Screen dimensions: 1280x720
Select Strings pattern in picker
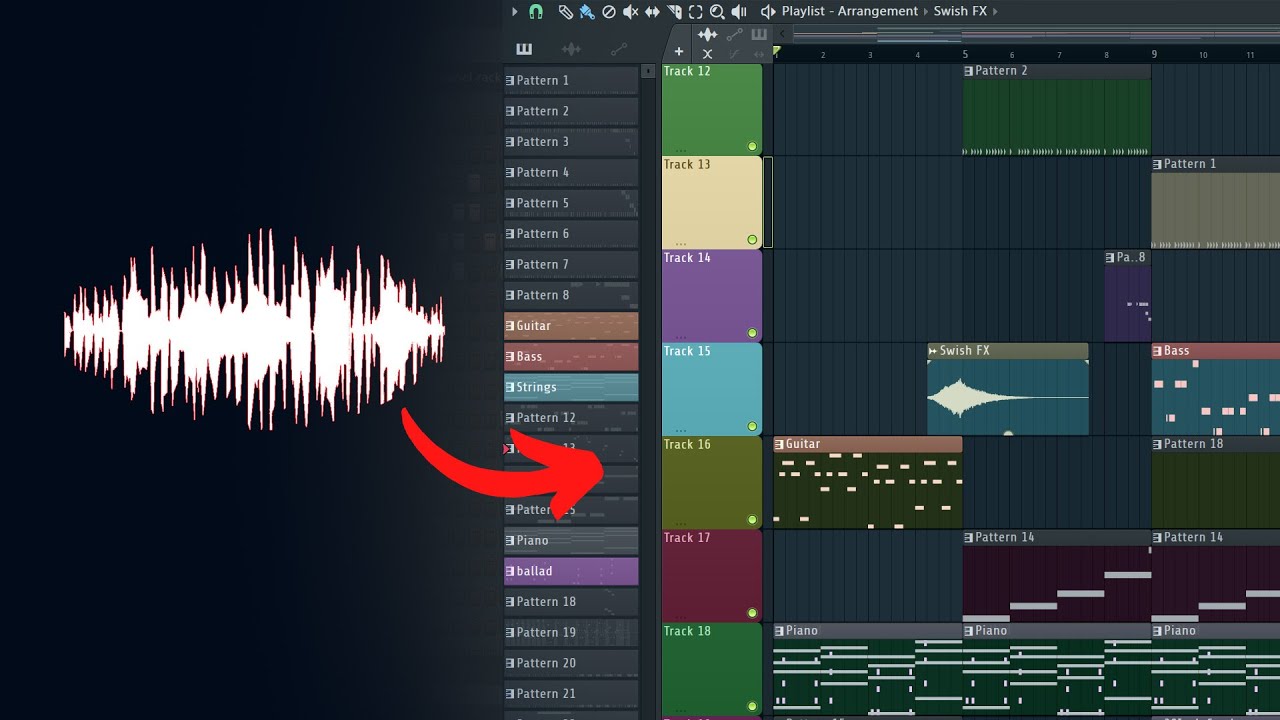tap(571, 387)
